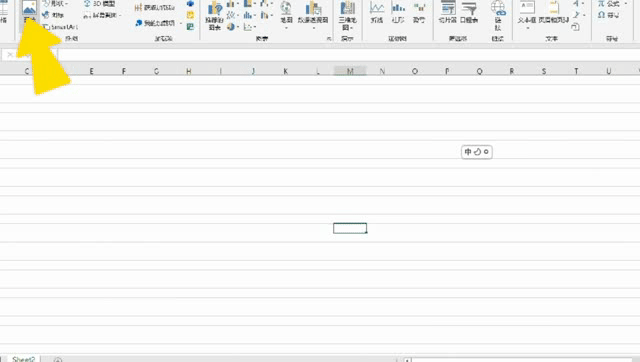Toggle the IME Chinese/English mode button
Image resolution: width=640 pixels, height=362 pixels.
tap(468, 152)
